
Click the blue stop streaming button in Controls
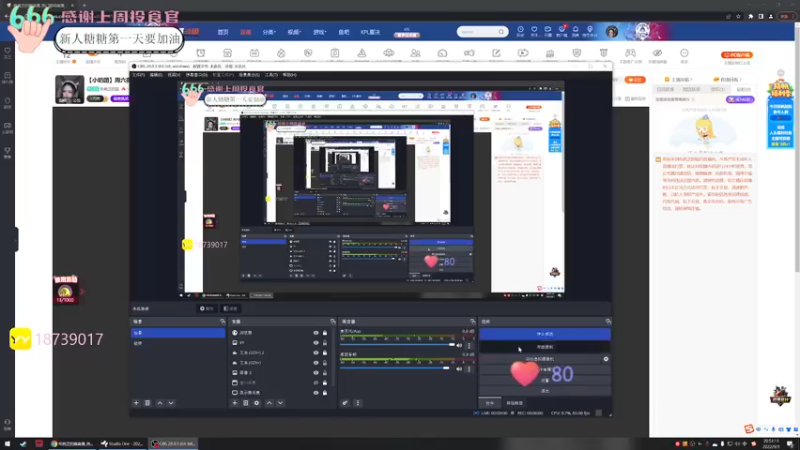(545, 334)
